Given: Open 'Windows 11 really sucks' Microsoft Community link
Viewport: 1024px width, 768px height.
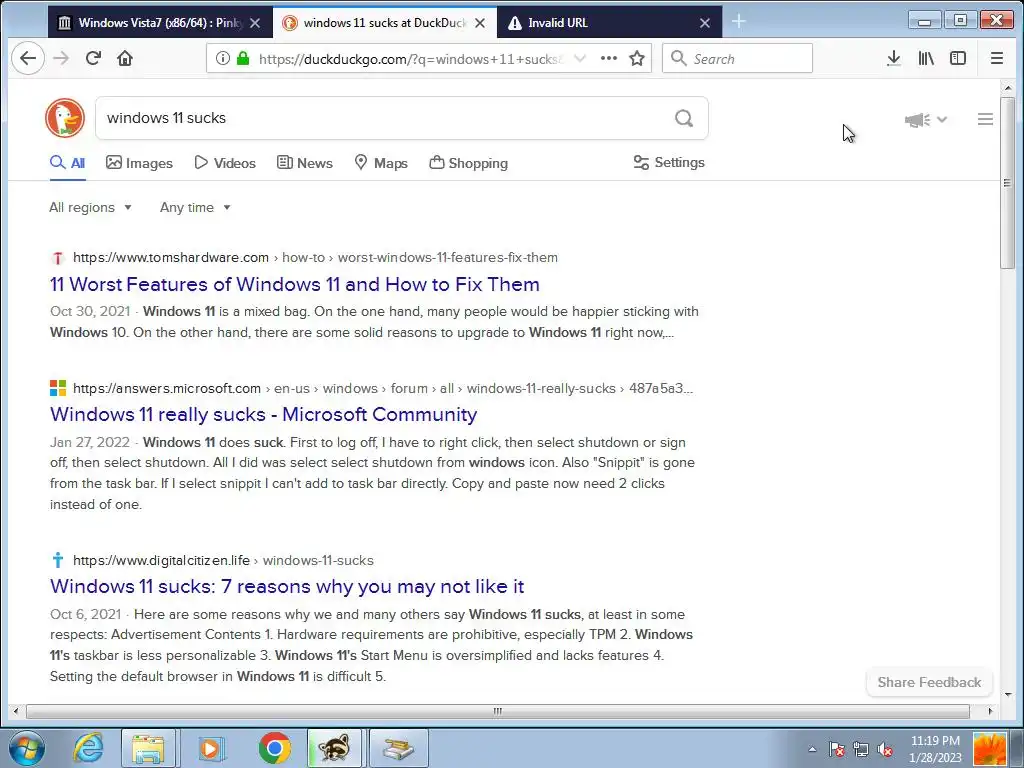Looking at the screenshot, I should 263,415.
